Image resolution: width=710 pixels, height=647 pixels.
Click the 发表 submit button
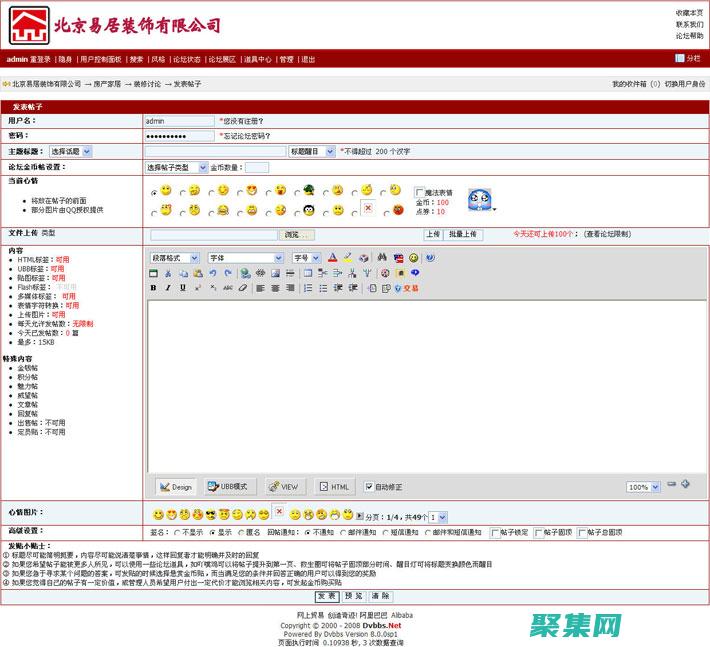(326, 596)
